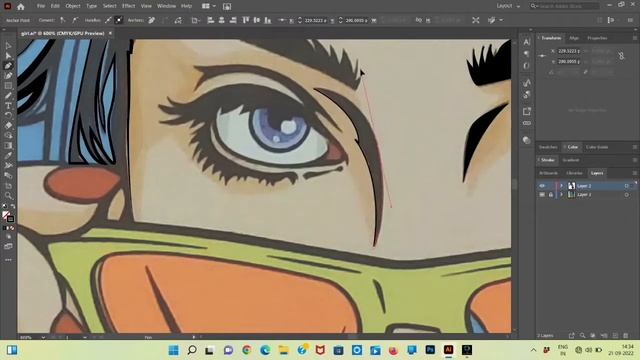Open the File menu

coord(41,6)
